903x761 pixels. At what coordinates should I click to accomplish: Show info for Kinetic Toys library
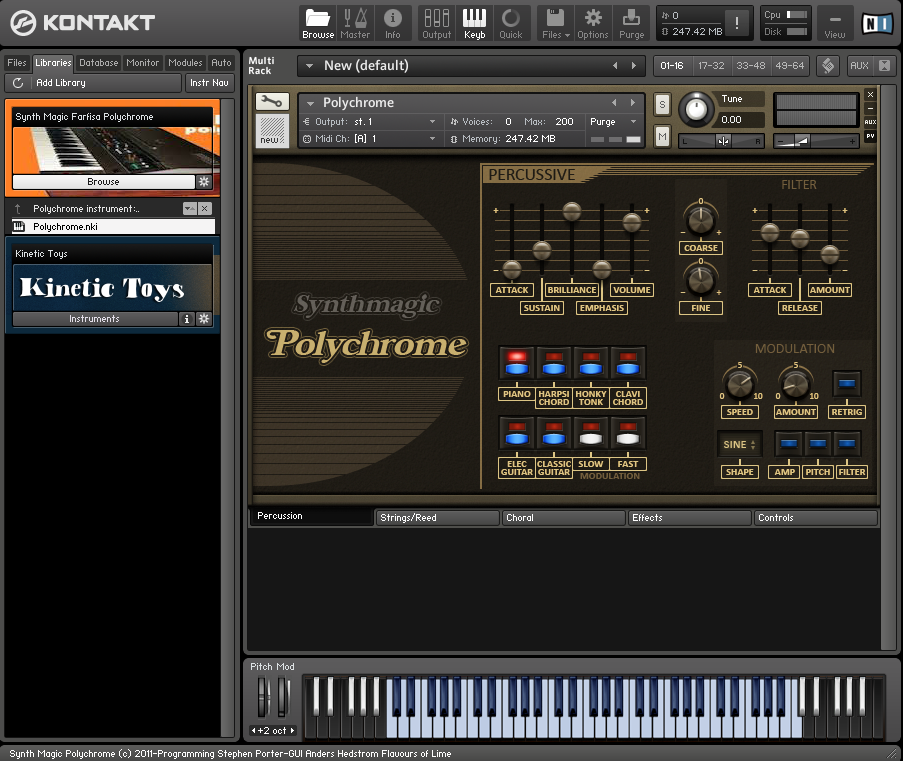tap(187, 319)
